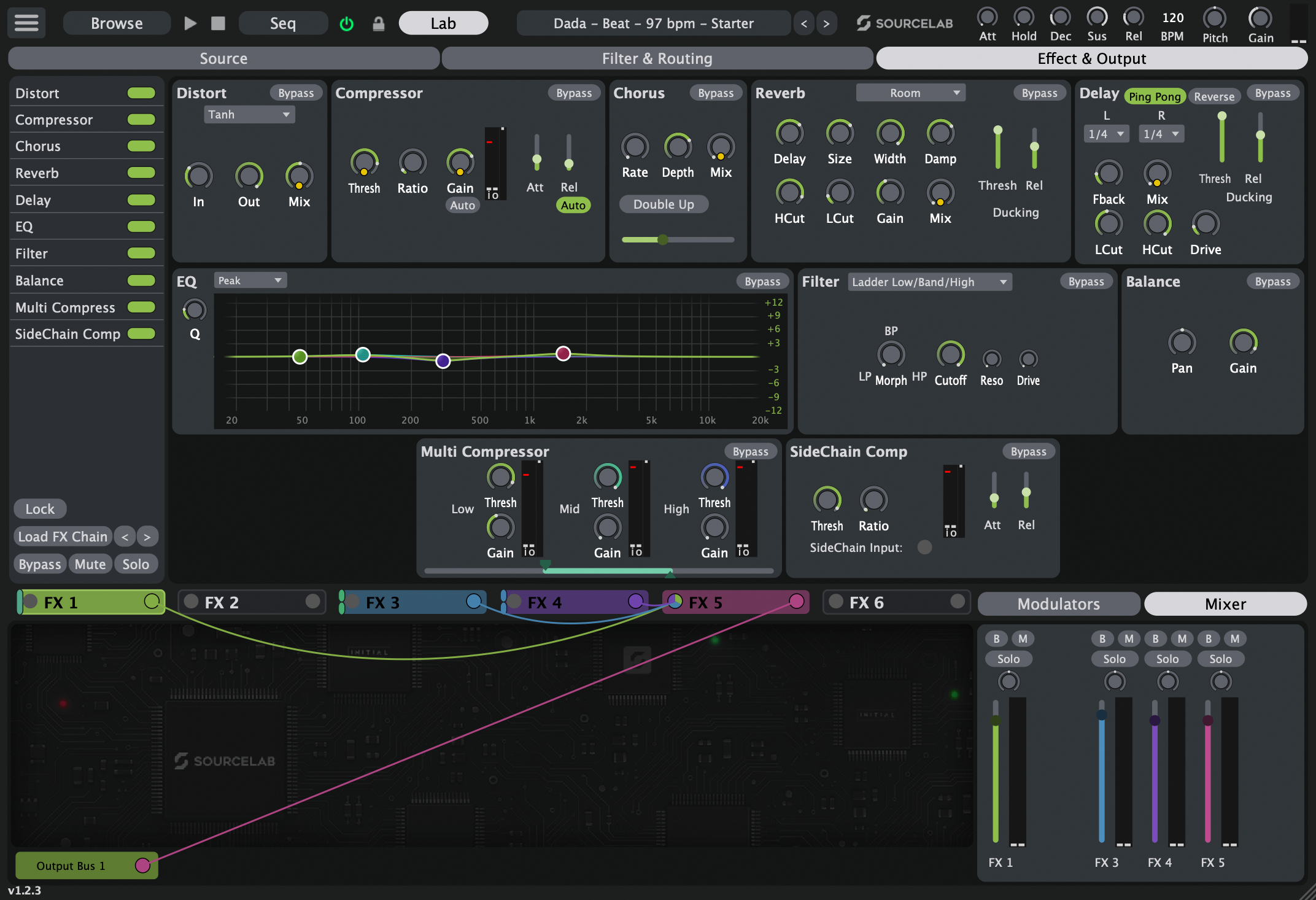Open the Delay L time dropdown
Viewport: 1316px width, 900px height.
click(1106, 134)
